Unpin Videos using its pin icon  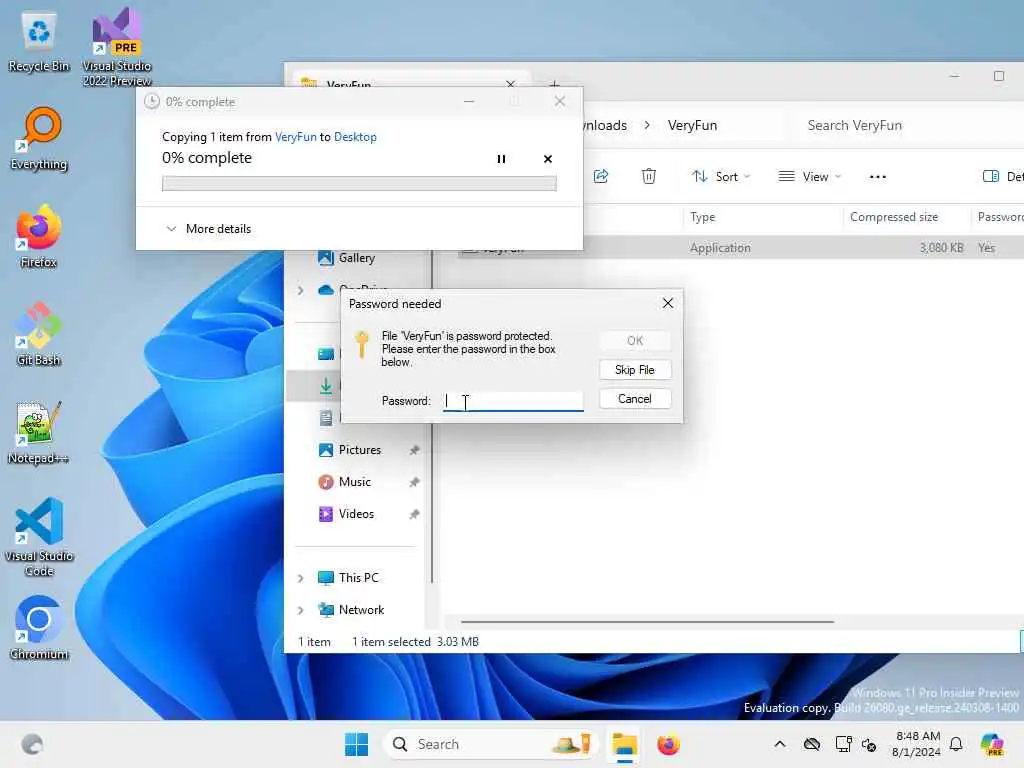pos(414,514)
